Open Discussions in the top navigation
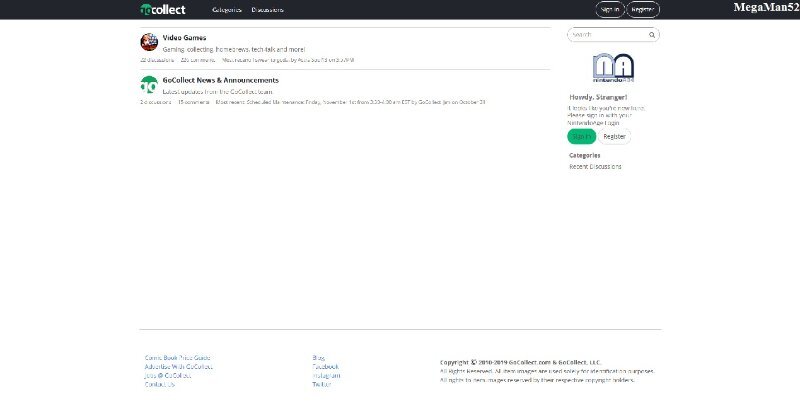This screenshot has width=800, height=406. pyautogui.click(x=267, y=10)
